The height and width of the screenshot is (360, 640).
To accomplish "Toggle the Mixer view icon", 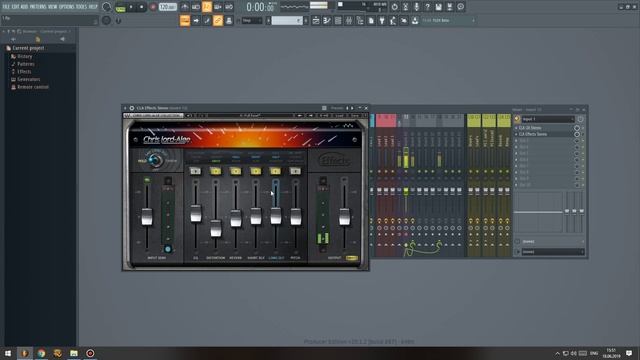I will click(349, 20).
